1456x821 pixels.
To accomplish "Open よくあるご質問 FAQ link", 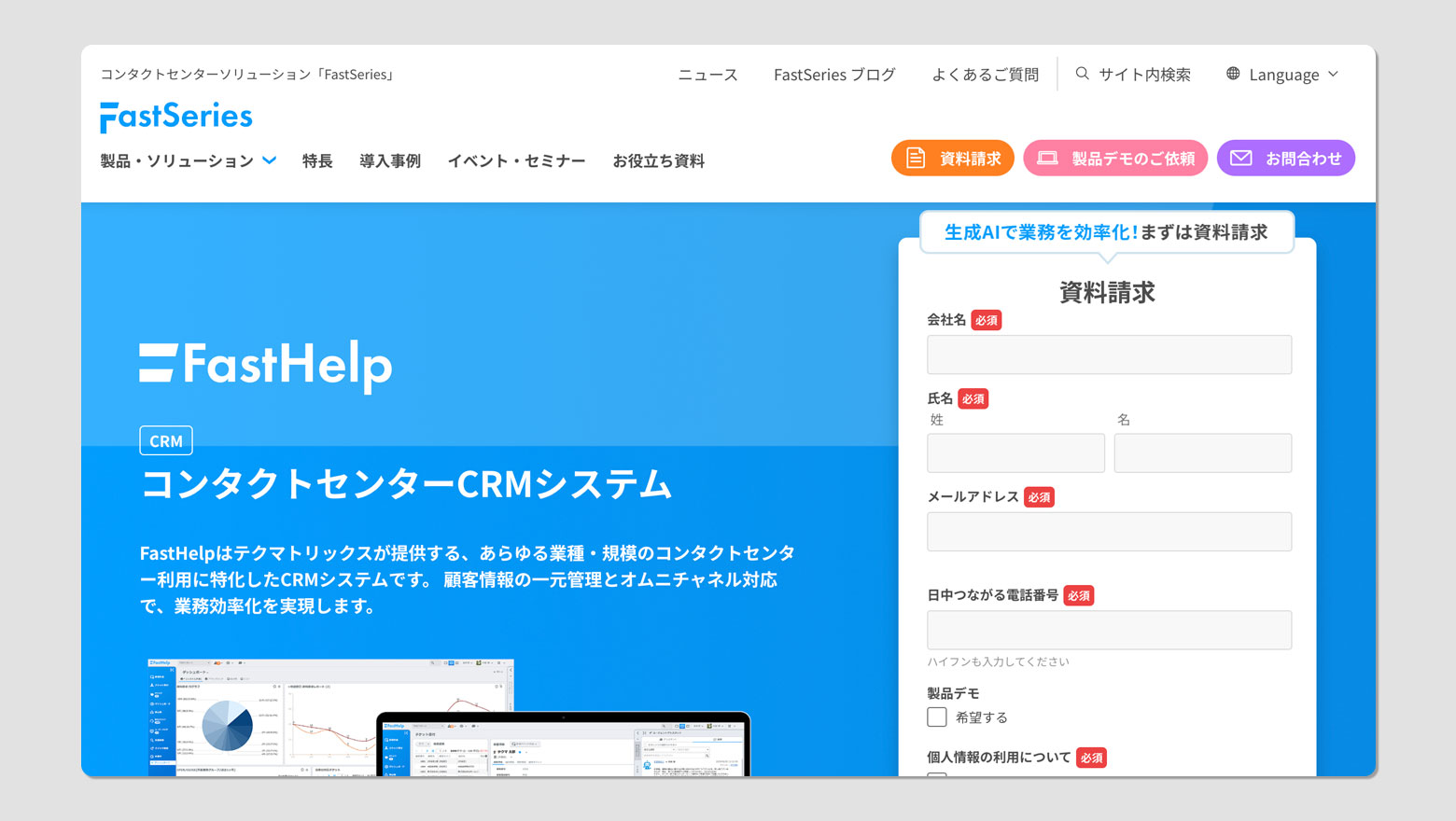I will pos(985,75).
